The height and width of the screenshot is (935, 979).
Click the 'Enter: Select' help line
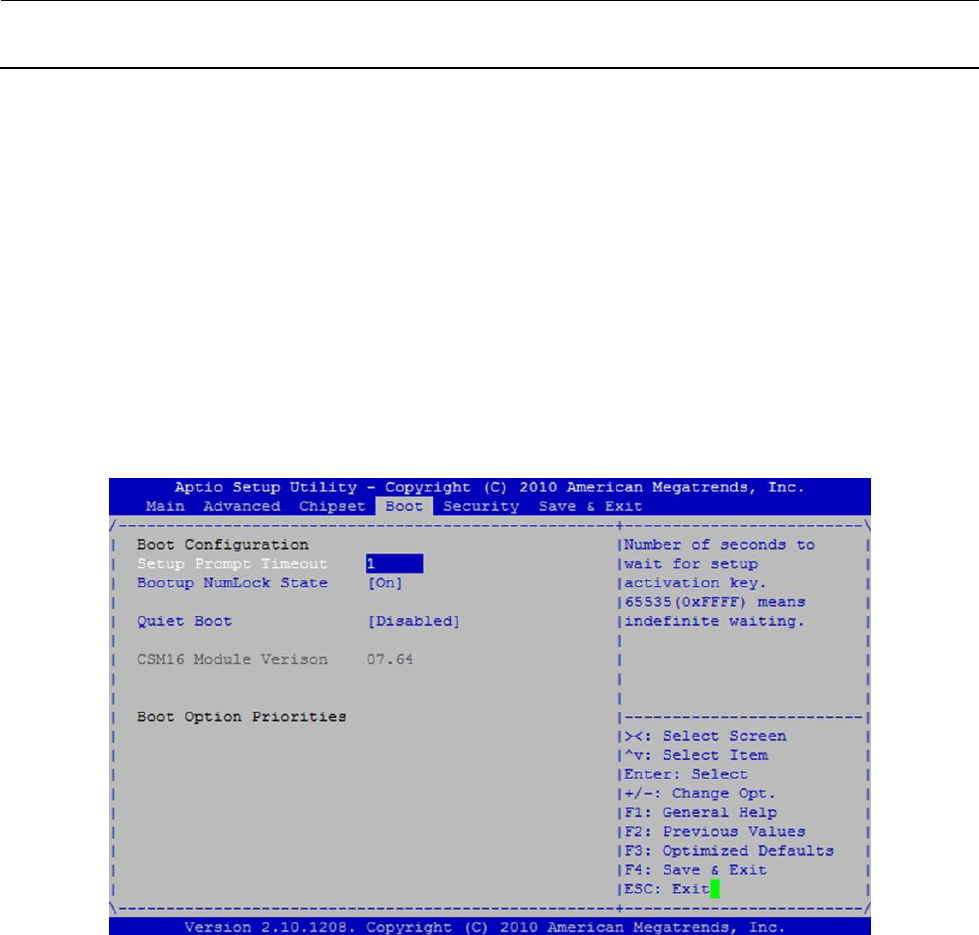tap(686, 774)
